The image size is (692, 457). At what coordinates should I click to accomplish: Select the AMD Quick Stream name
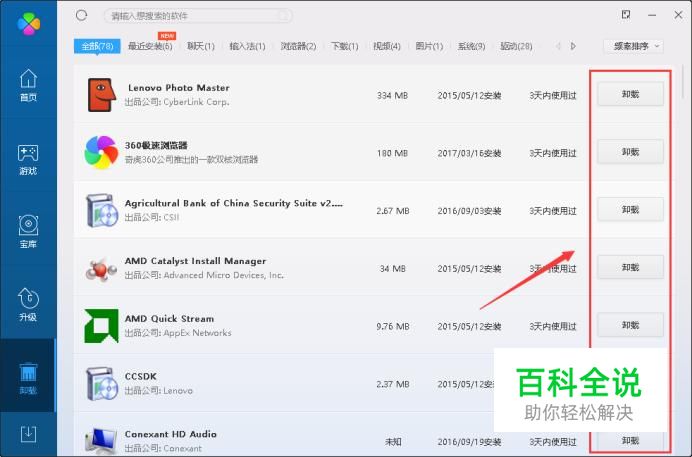pos(169,319)
